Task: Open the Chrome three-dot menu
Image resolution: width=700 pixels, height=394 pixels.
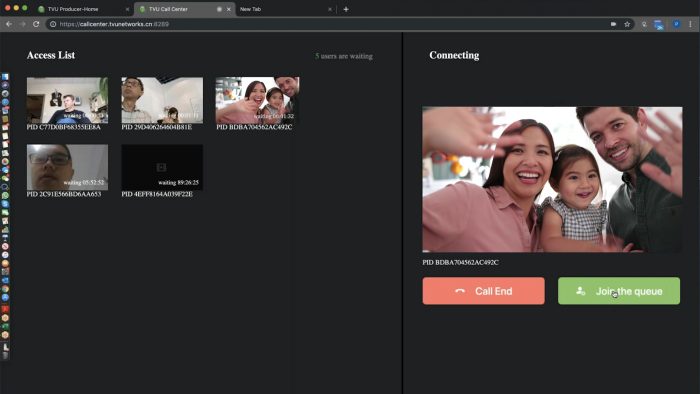Action: pos(690,24)
